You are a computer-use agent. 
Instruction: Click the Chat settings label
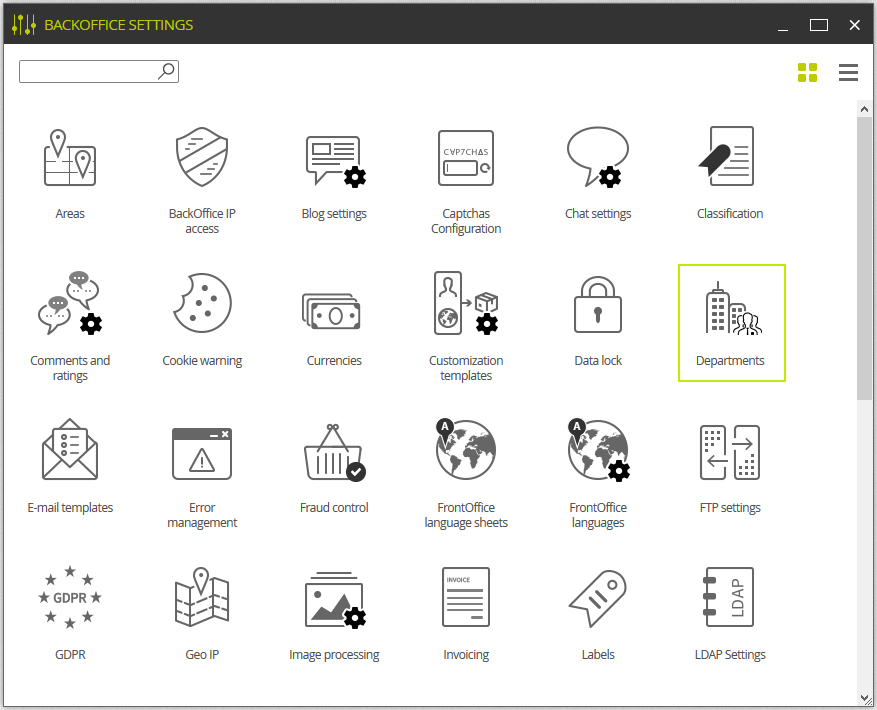point(598,214)
